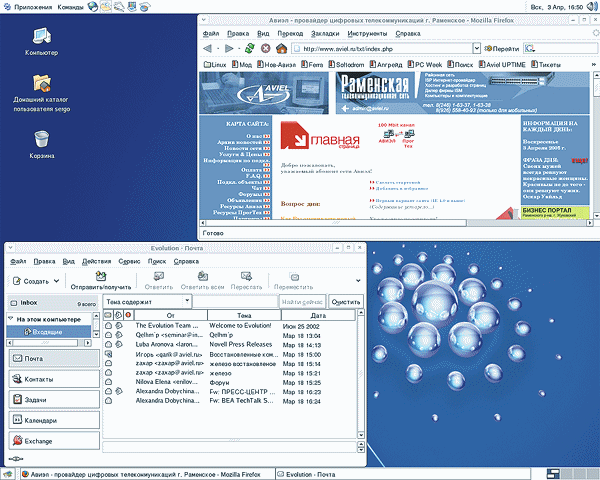The image size is (600, 480).
Task: Click Отправить/получить in Evolution toolbar
Action: 101,280
